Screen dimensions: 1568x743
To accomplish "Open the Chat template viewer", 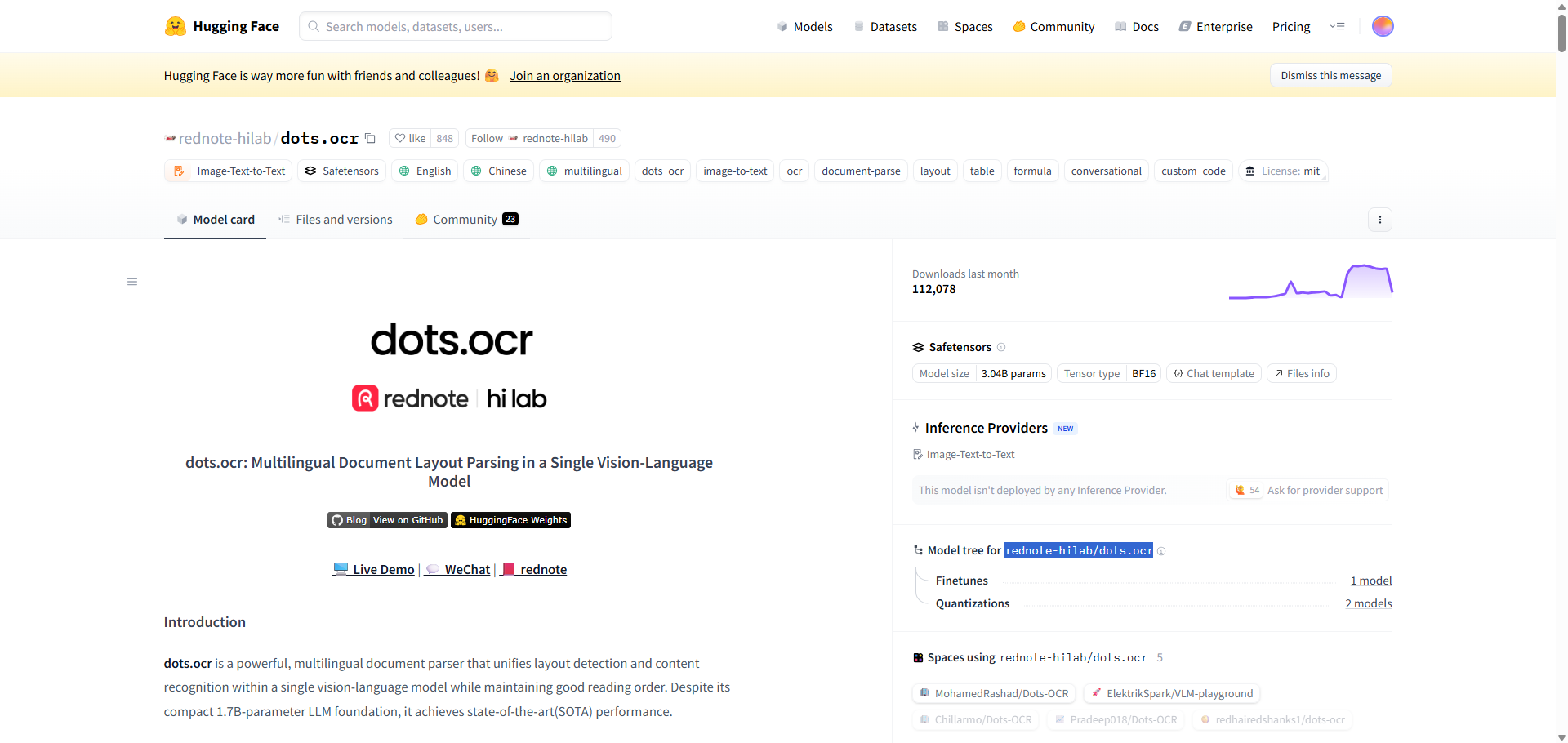I will [x=1214, y=373].
